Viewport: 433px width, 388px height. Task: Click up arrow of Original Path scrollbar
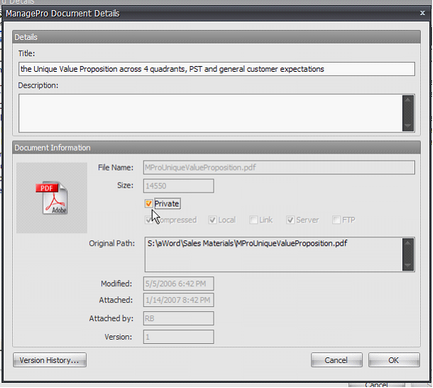pos(408,243)
